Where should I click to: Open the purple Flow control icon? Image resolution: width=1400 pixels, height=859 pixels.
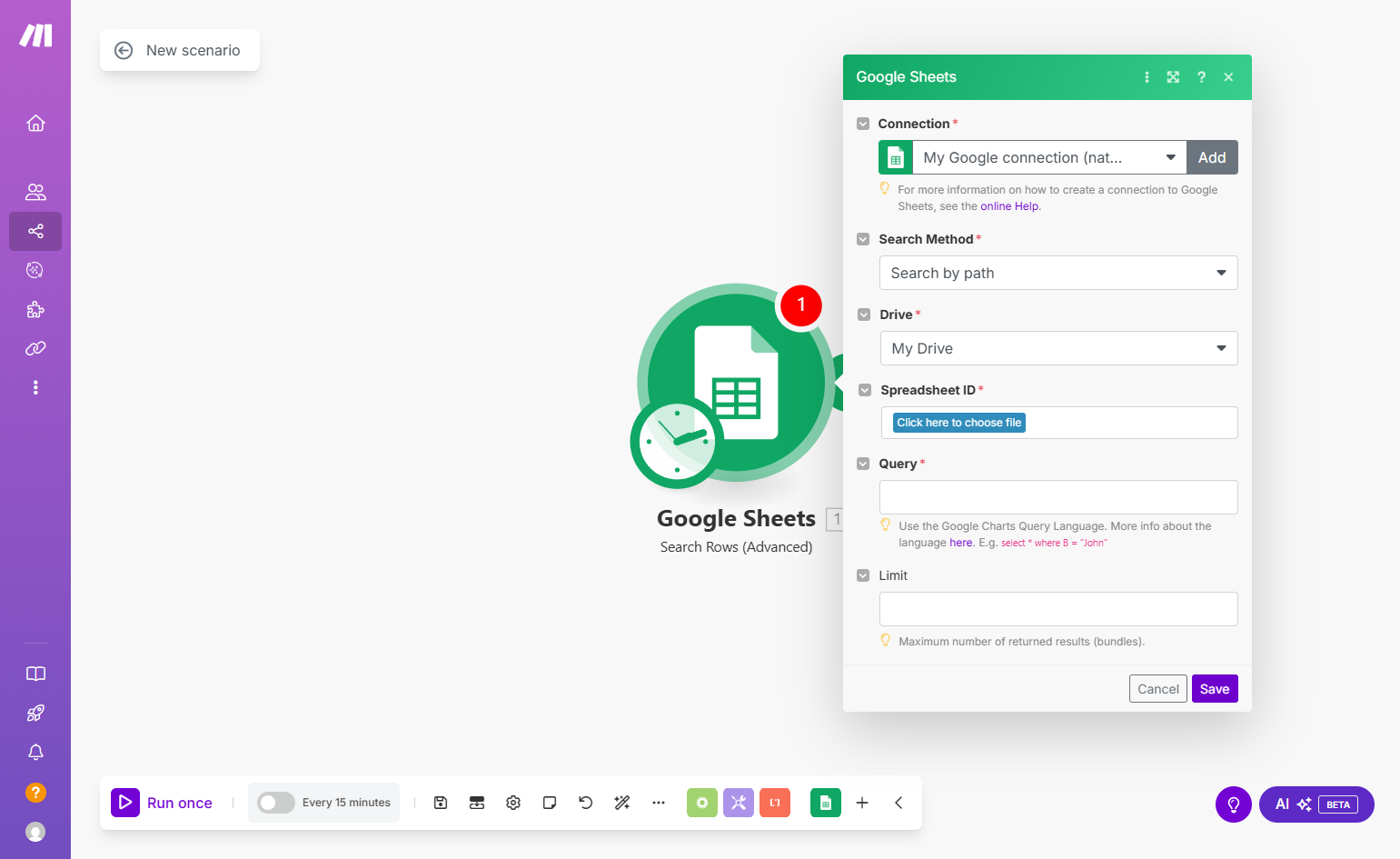(739, 803)
